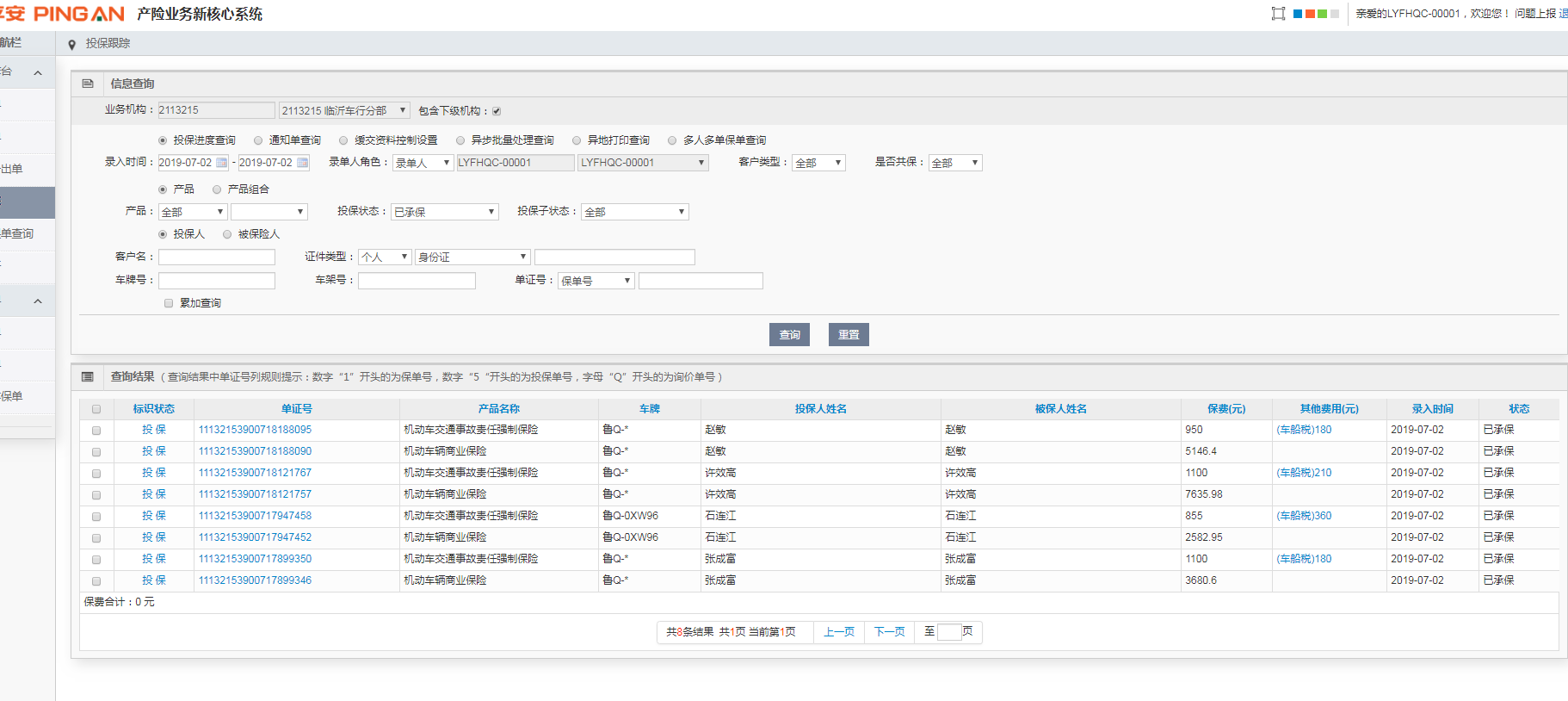This screenshot has height=701, width=1568.
Task: Click the 客户名 input field
Action: (x=217, y=257)
